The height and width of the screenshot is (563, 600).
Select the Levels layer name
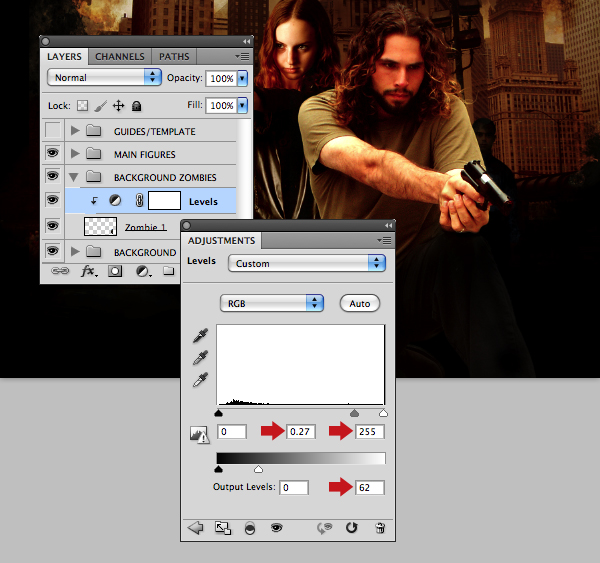pos(203,202)
